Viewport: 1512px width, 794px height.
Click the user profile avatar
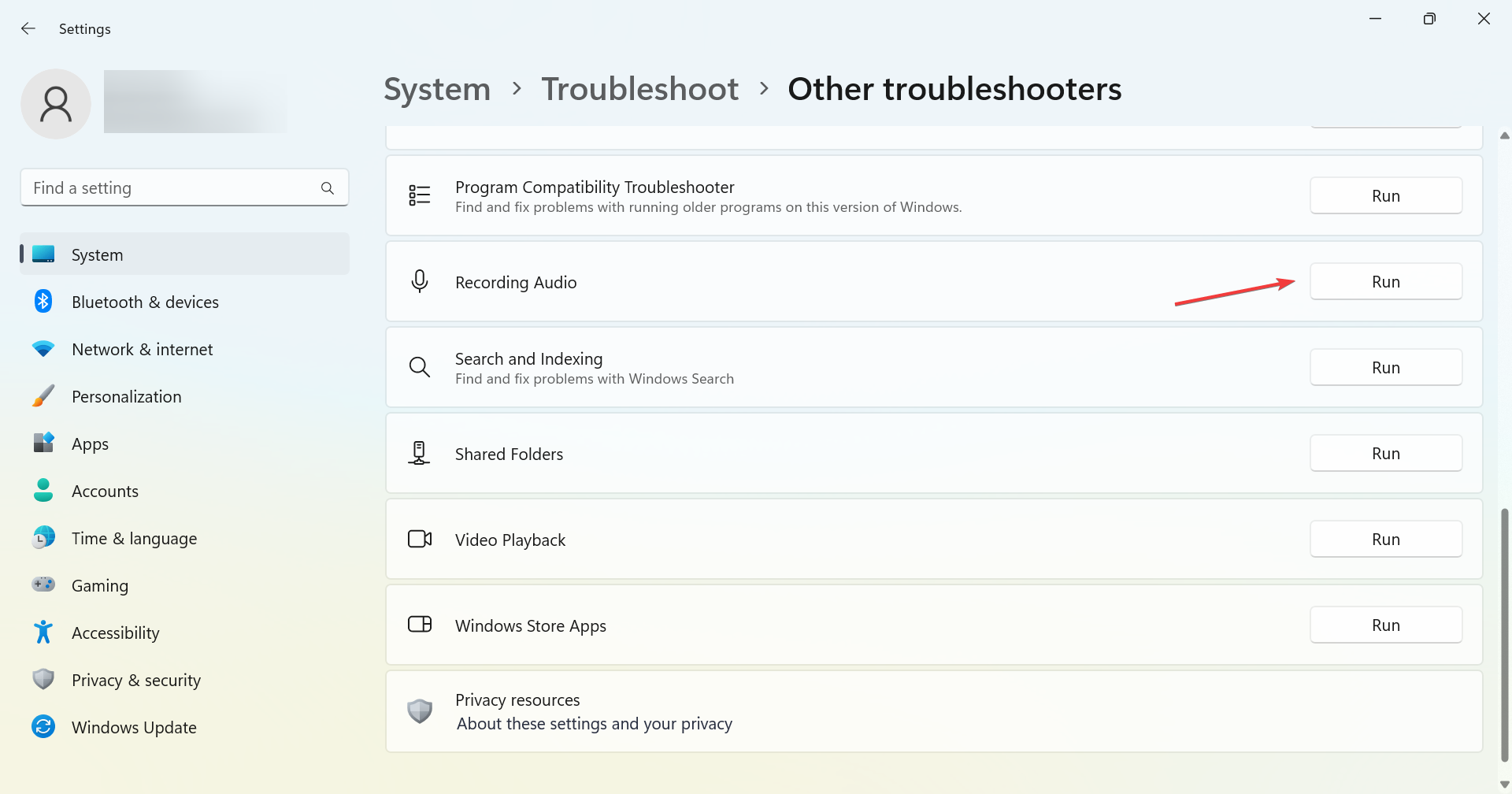[56, 104]
